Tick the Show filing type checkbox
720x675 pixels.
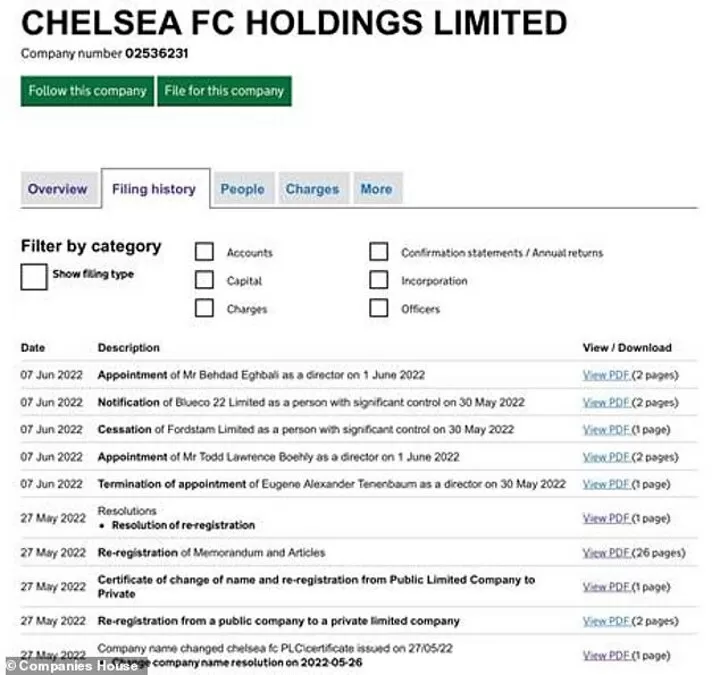point(33,277)
